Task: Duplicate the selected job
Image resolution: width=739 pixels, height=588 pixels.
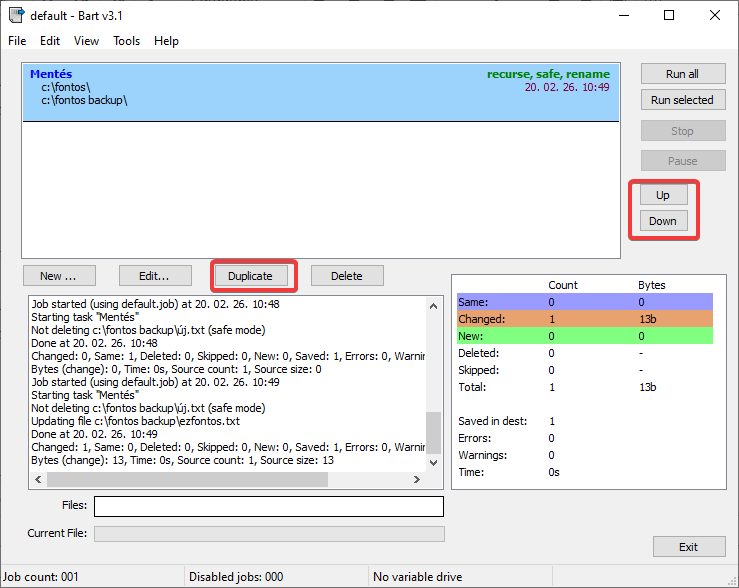Action: tap(257, 276)
